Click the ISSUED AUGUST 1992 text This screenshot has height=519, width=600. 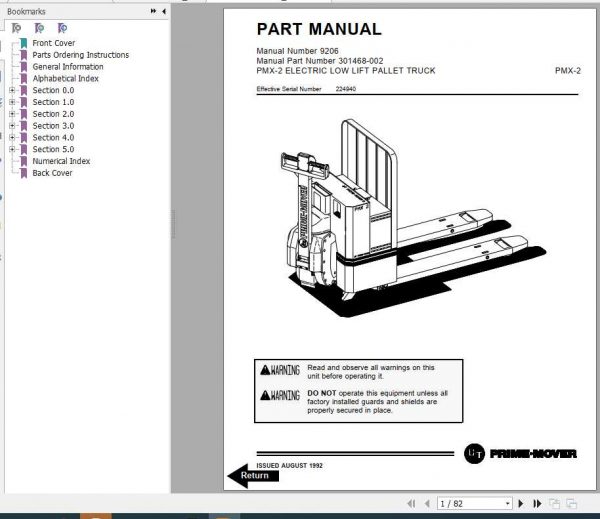pos(289,465)
